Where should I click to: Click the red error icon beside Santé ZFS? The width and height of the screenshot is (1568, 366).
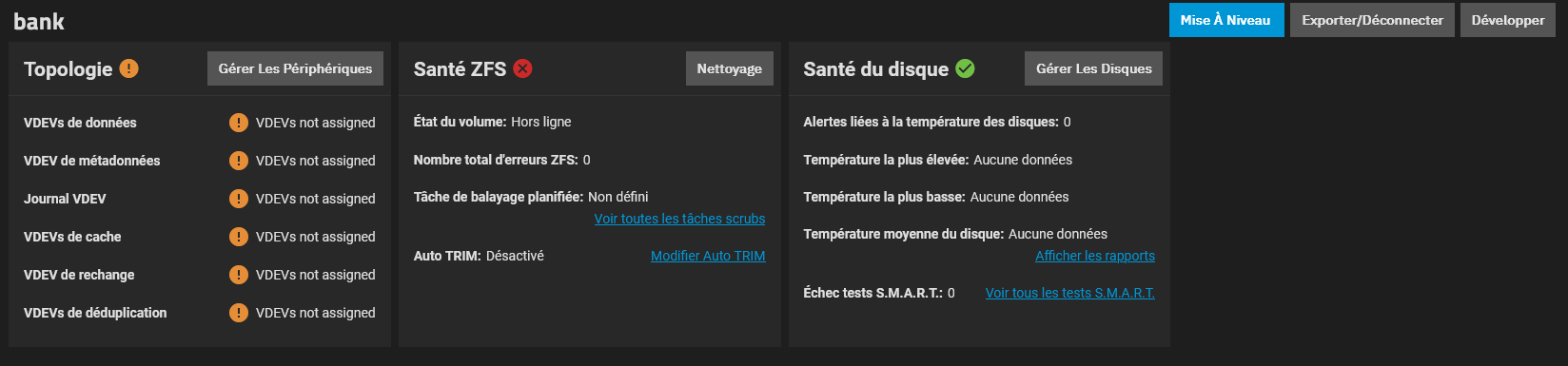[522, 68]
